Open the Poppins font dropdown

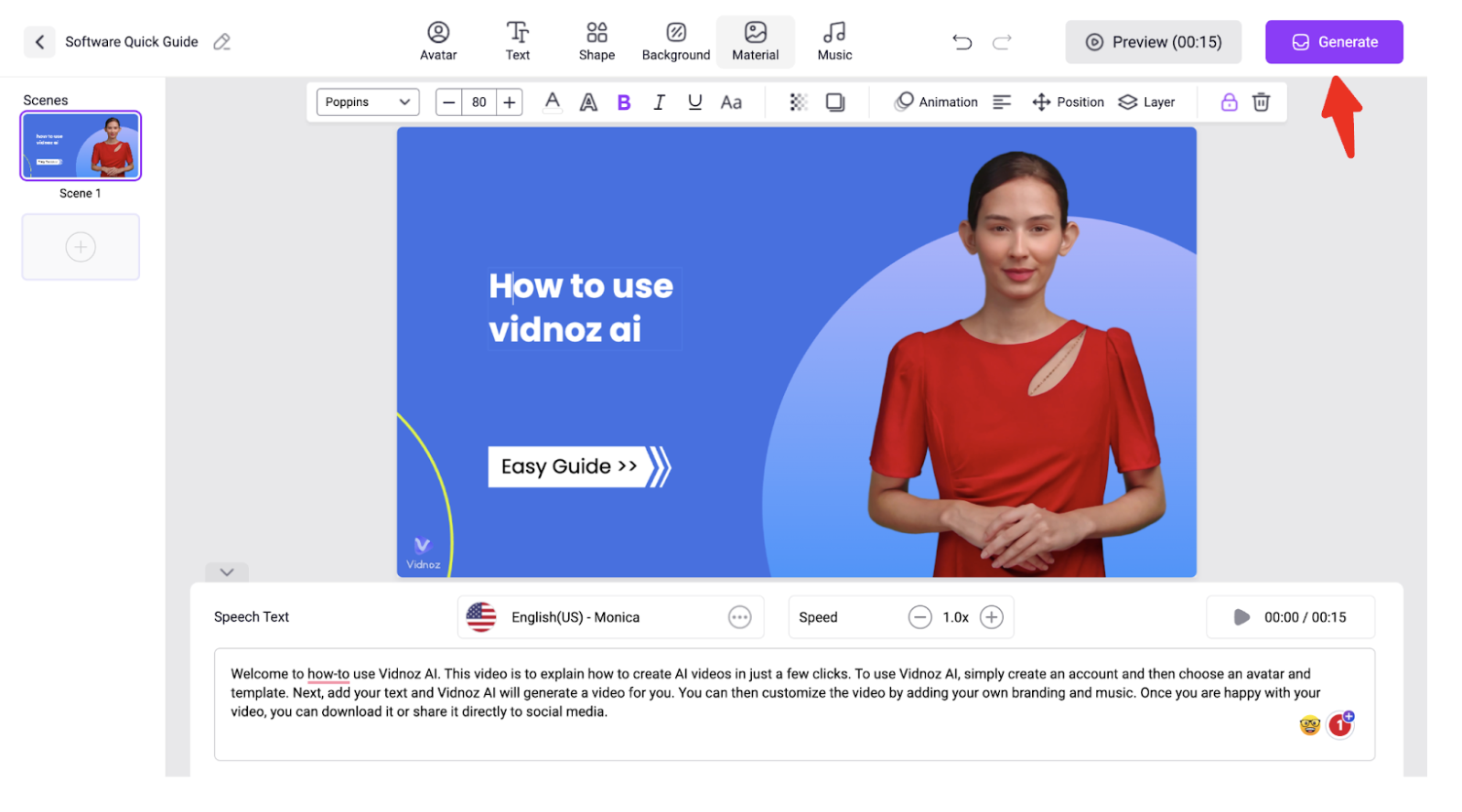click(x=368, y=102)
